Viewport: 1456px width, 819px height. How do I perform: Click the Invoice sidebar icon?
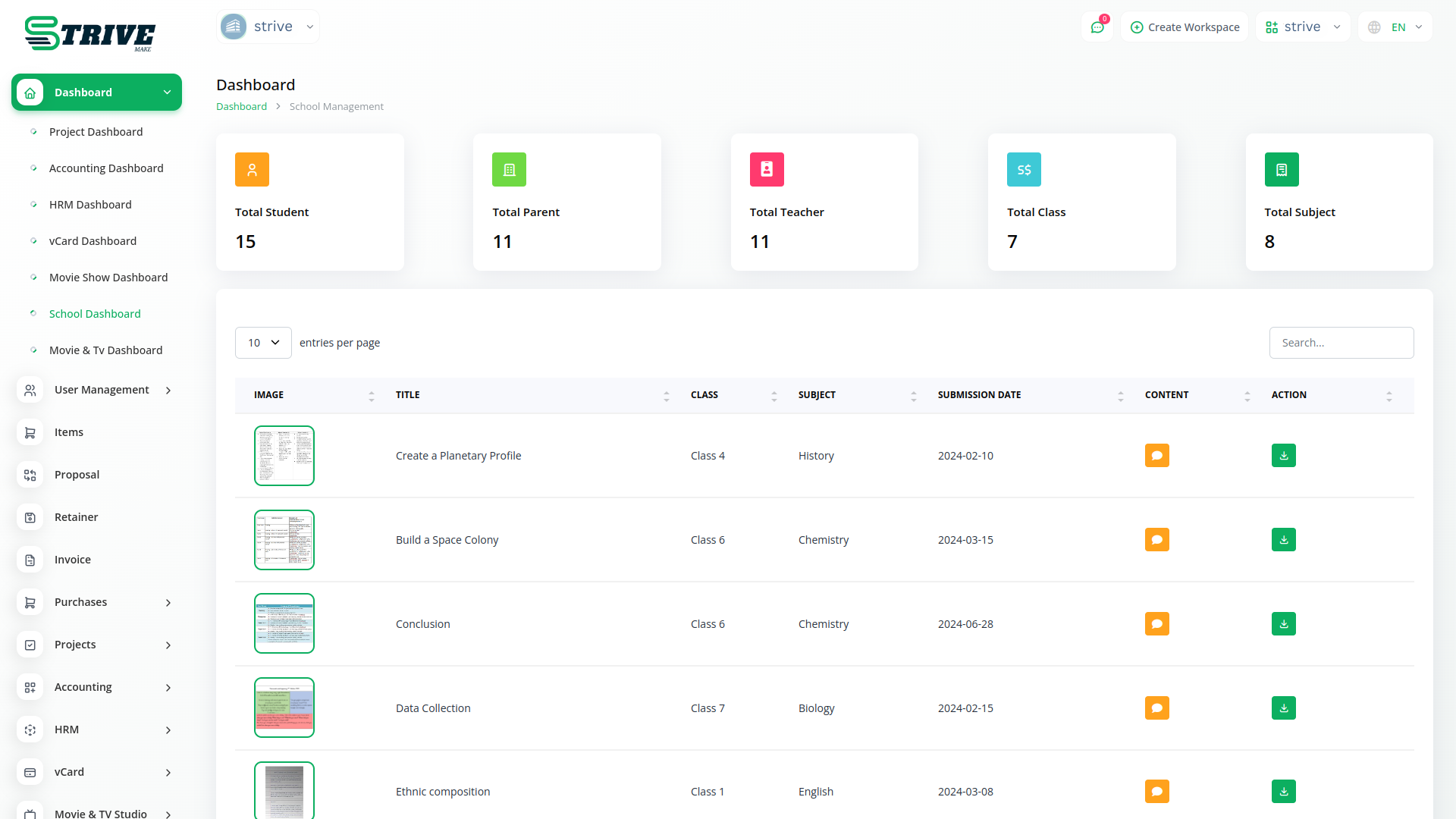(x=30, y=560)
